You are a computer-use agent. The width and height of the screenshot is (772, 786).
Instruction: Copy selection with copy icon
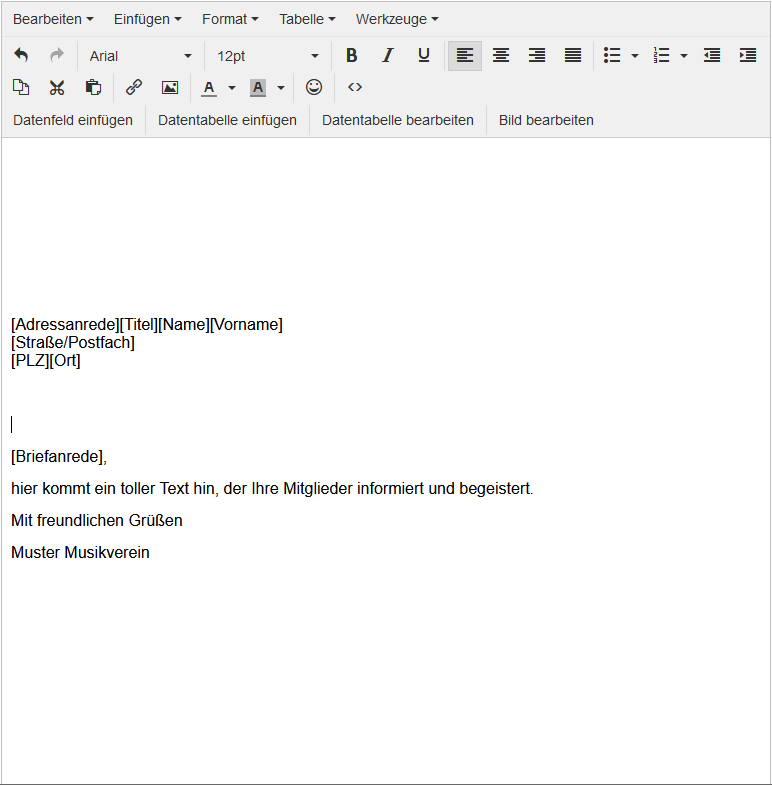[x=21, y=87]
